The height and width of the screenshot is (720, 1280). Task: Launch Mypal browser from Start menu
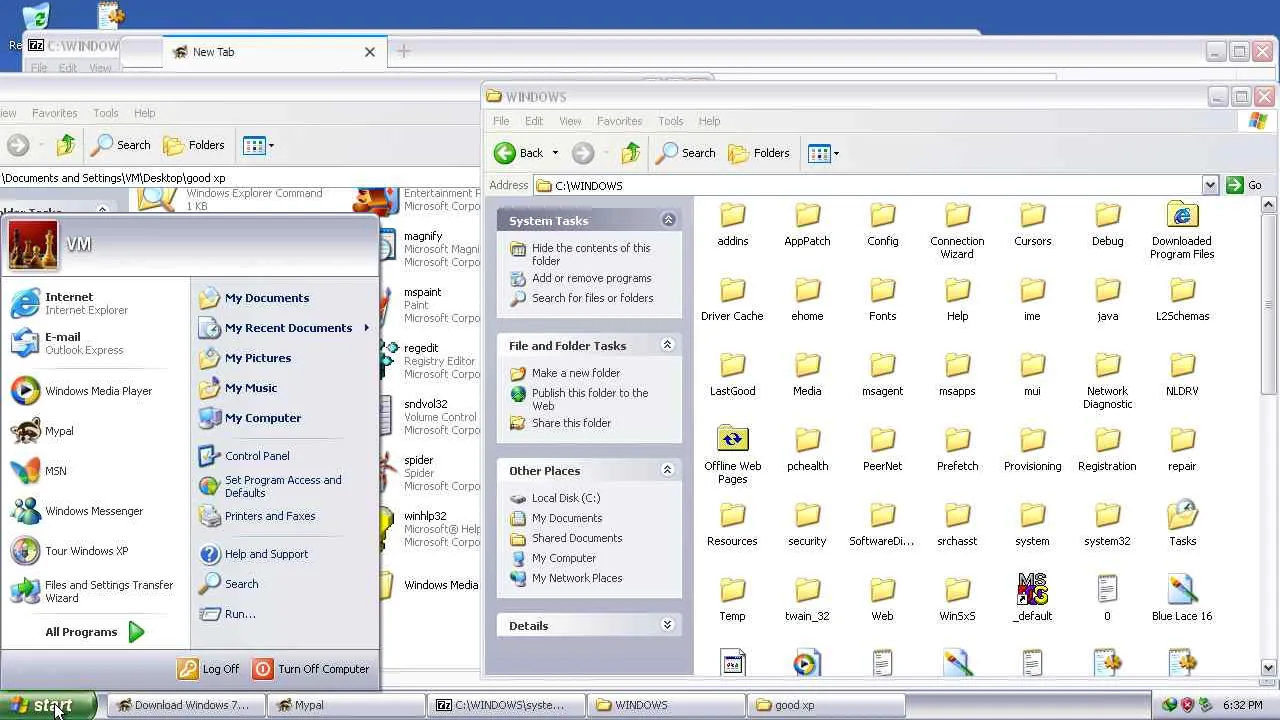(x=42, y=431)
